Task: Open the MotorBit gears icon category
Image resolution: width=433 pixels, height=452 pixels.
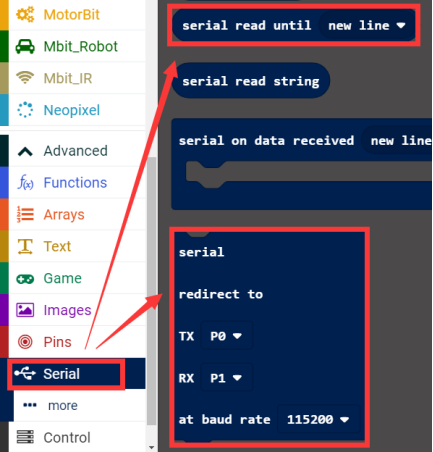Action: 25,15
